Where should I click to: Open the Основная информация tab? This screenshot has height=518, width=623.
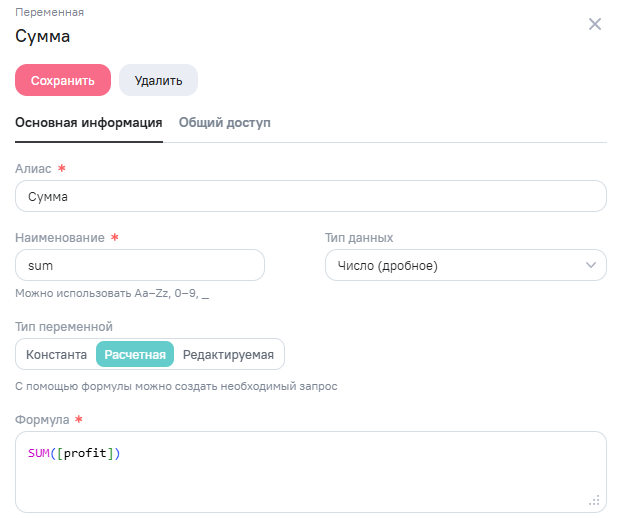(88, 123)
